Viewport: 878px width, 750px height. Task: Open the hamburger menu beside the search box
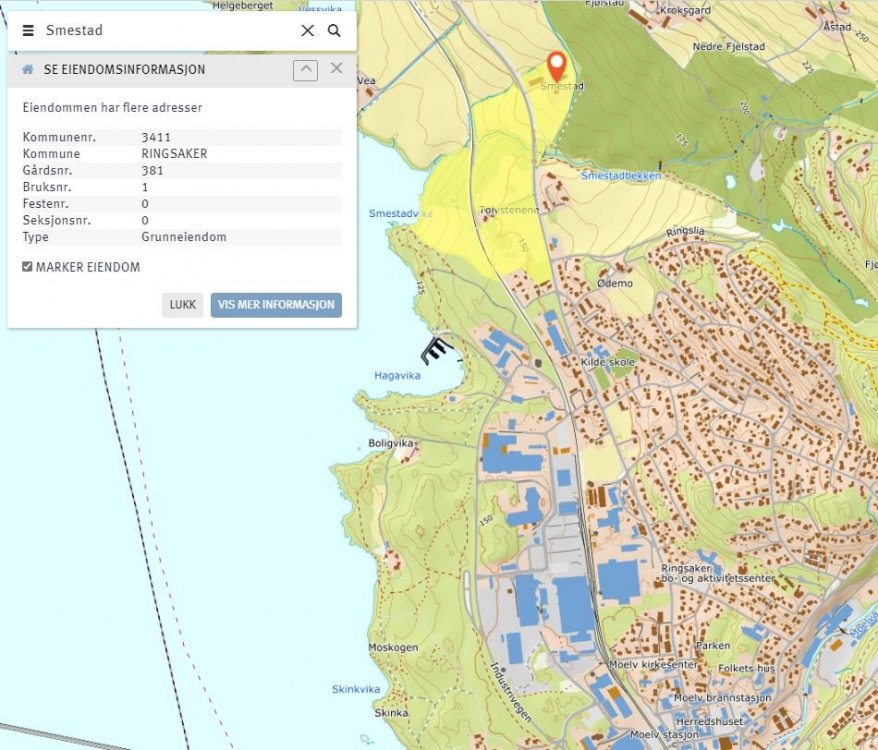click(28, 31)
